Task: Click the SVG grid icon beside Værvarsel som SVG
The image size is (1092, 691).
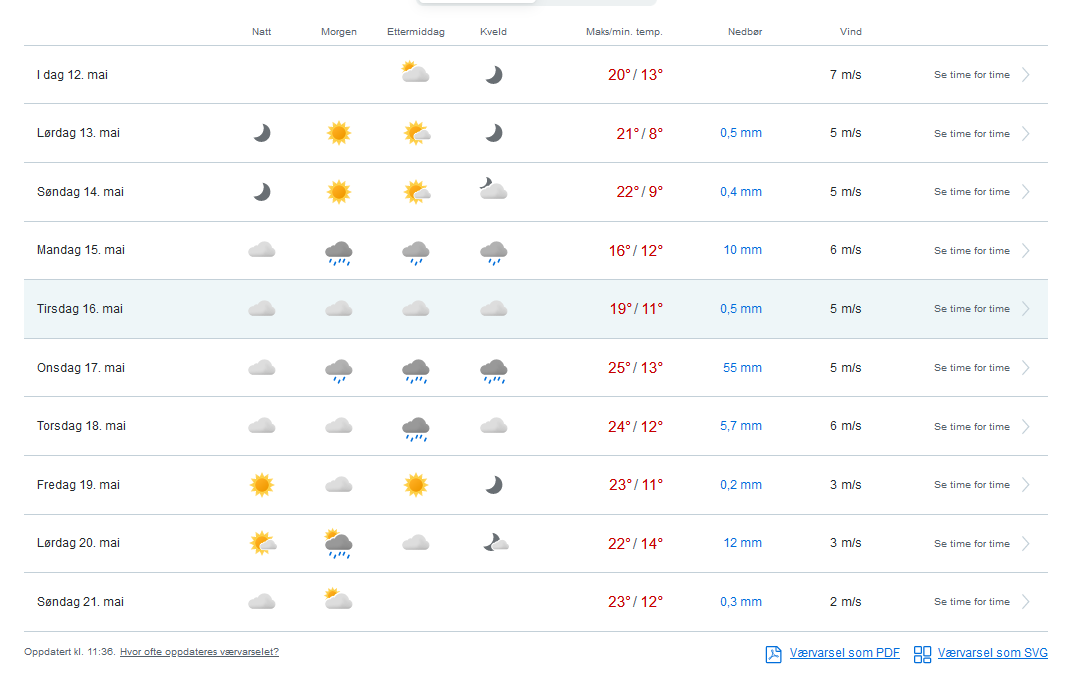Action: click(x=922, y=654)
